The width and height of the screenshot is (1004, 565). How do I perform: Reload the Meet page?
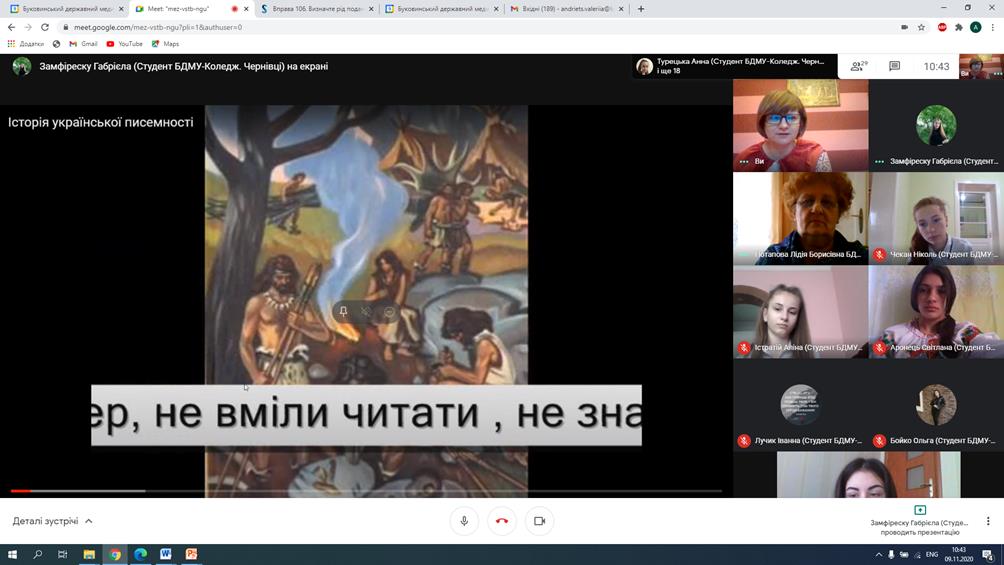click(45, 27)
